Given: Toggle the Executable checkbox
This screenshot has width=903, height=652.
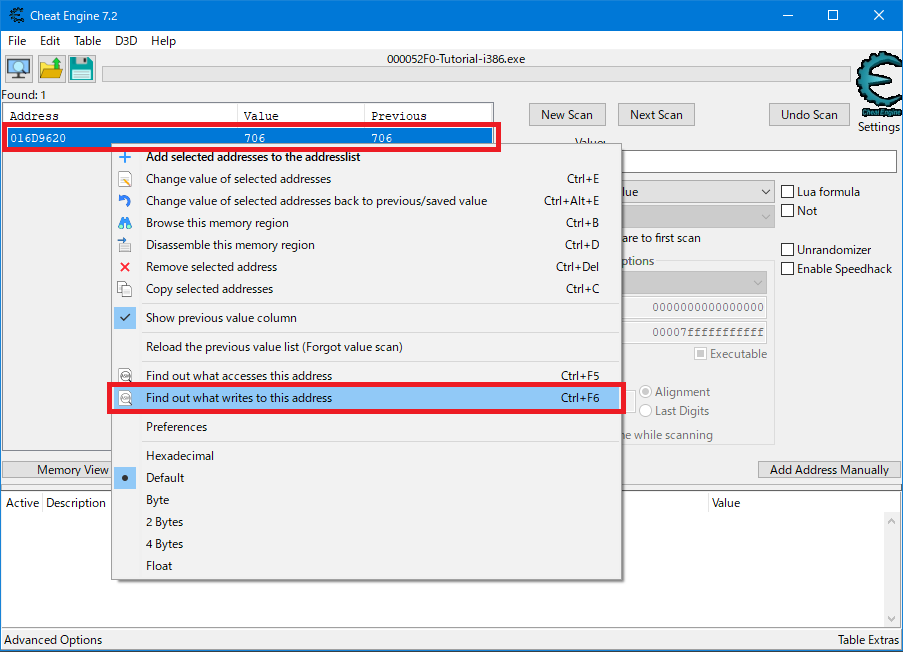Looking at the screenshot, I should (x=700, y=354).
